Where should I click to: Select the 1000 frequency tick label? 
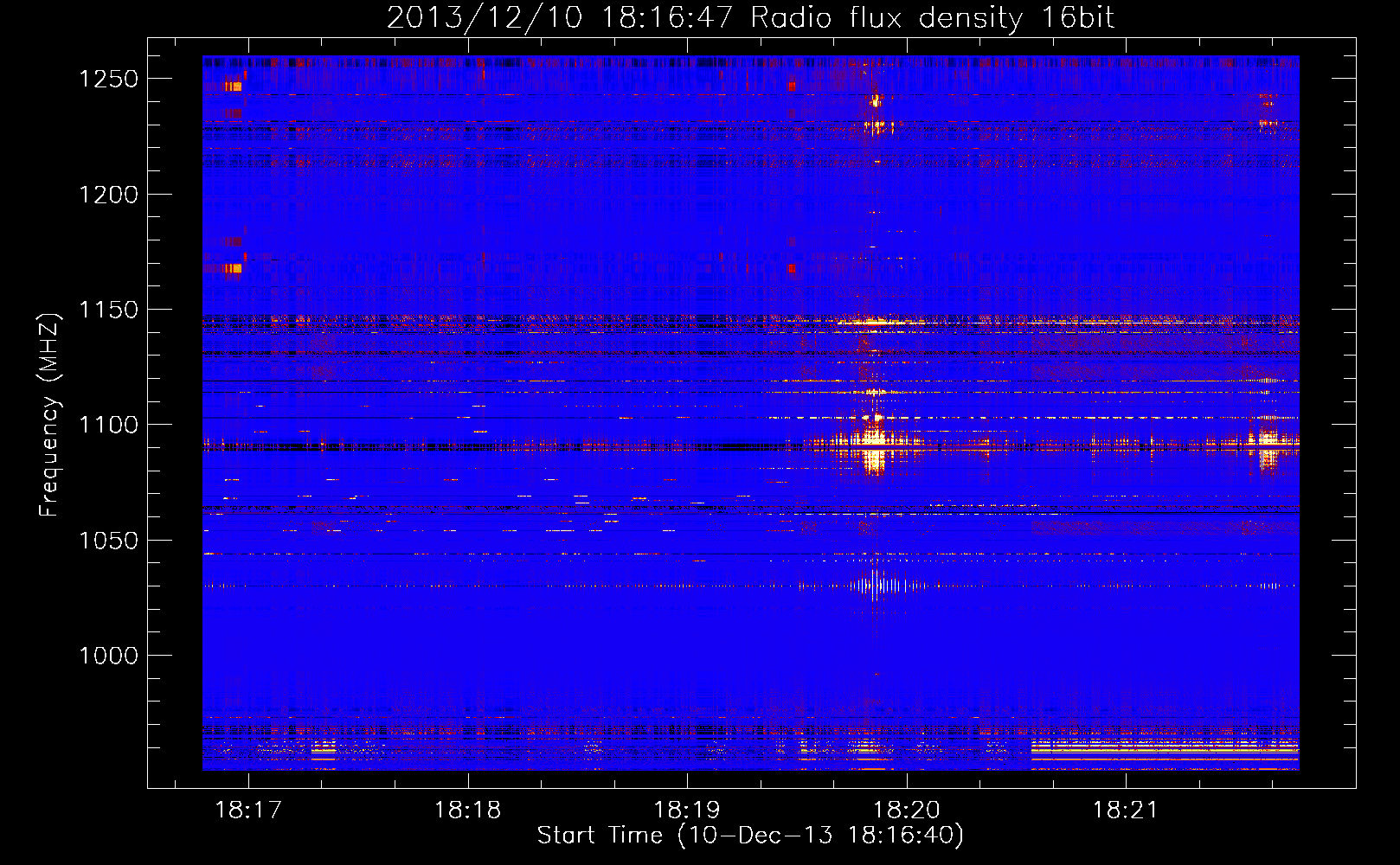(108, 656)
